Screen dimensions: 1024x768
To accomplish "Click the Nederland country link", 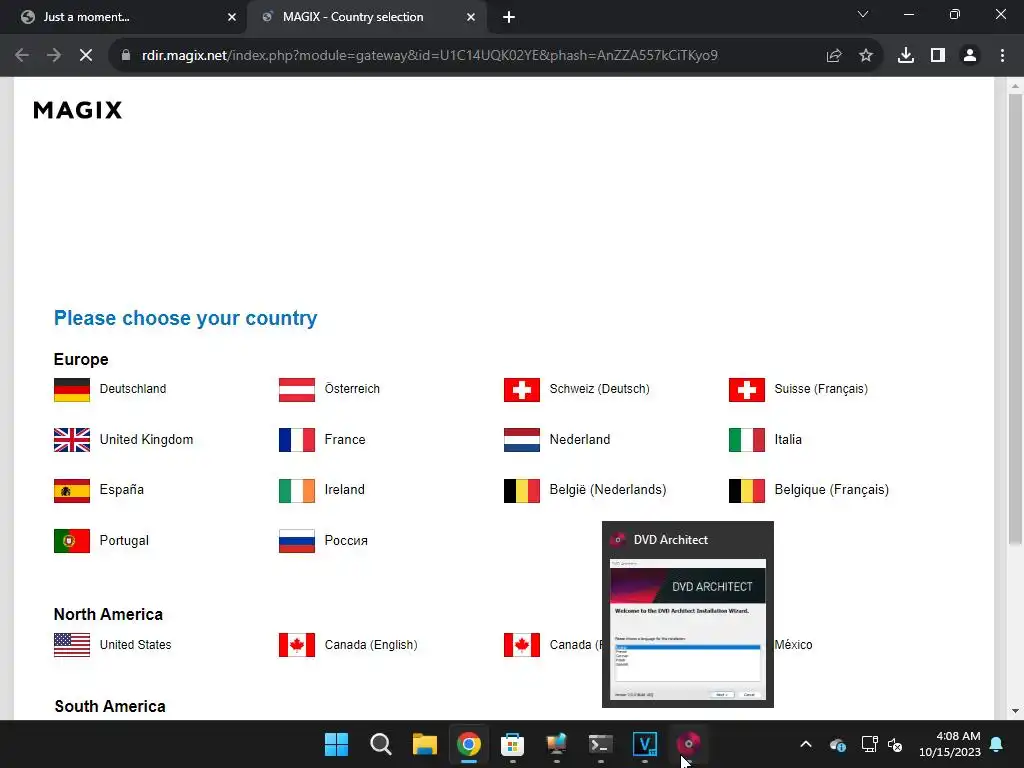I will (580, 440).
